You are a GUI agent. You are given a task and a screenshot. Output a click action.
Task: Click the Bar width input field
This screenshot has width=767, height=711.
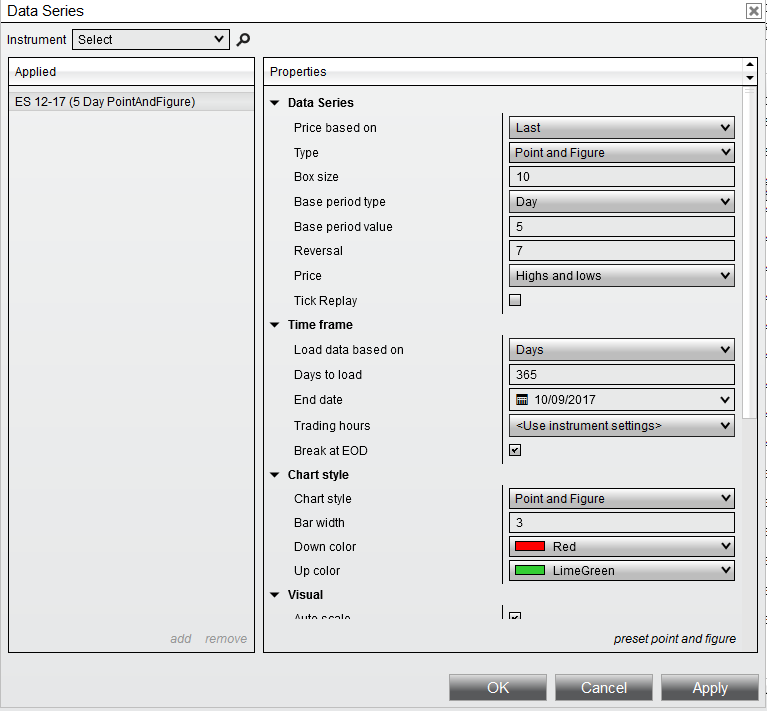click(622, 522)
